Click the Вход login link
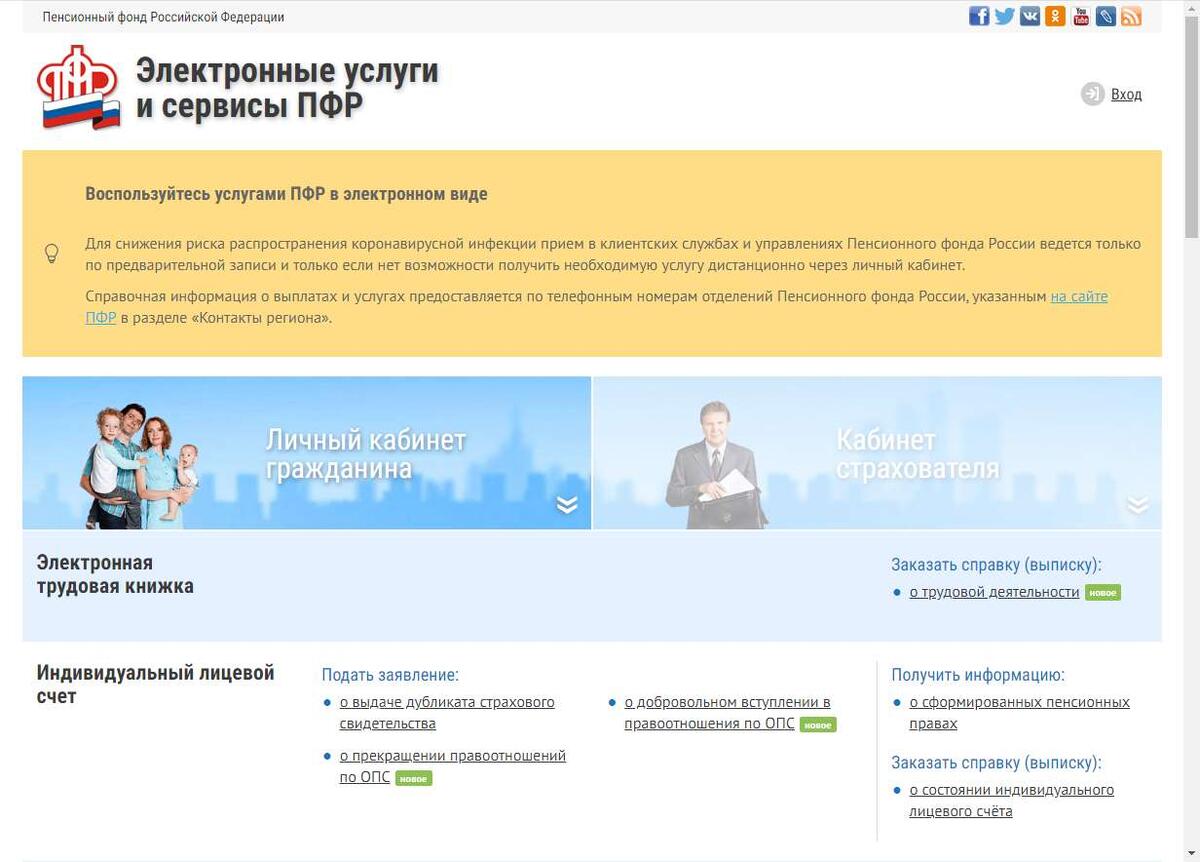The width and height of the screenshot is (1200, 862). [1126, 93]
